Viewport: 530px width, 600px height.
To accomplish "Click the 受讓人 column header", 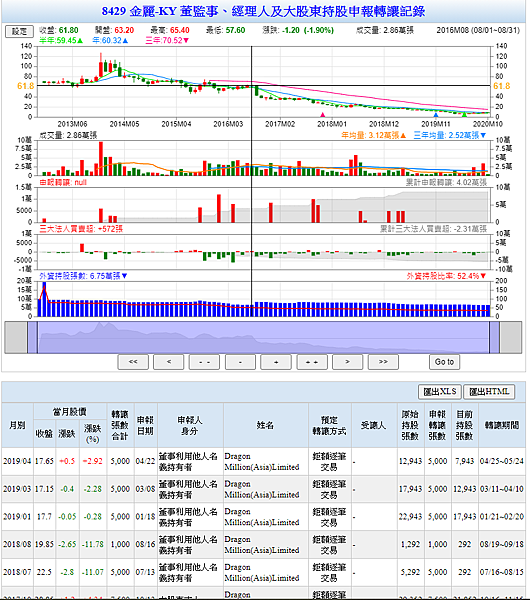I will tap(374, 425).
